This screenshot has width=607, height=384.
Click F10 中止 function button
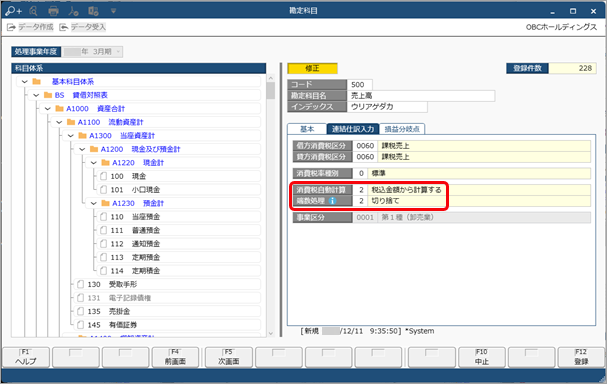tap(482, 357)
